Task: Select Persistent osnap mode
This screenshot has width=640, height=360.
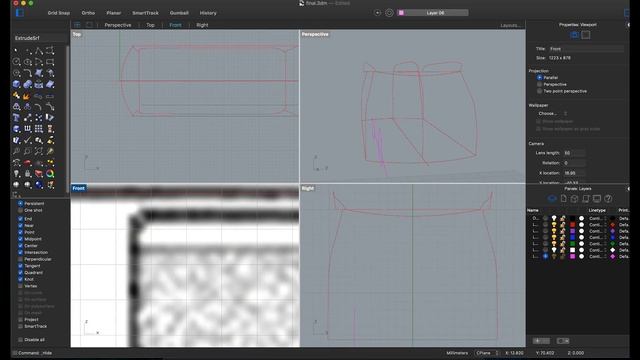Action: point(20,203)
